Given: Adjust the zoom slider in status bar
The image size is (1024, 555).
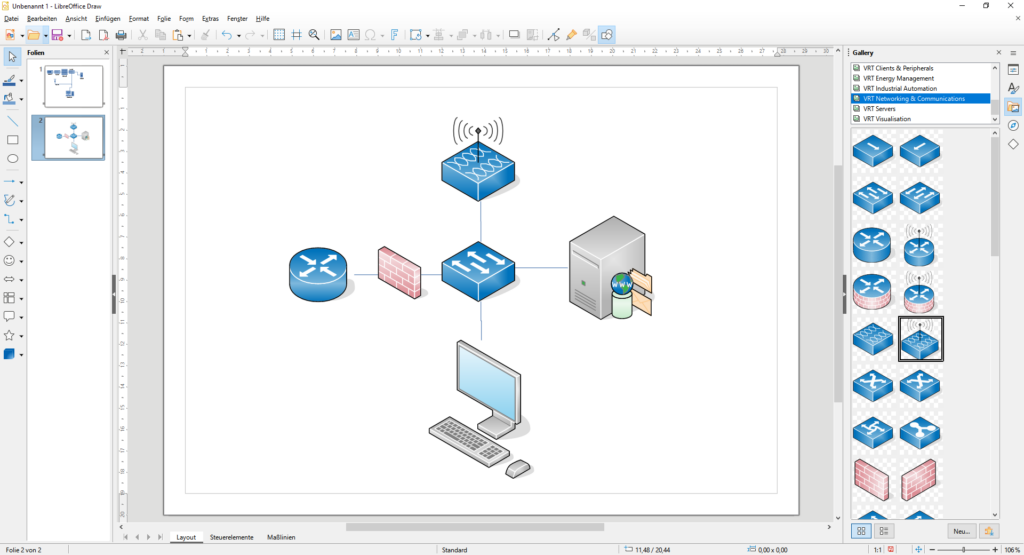Looking at the screenshot, I should coord(963,549).
